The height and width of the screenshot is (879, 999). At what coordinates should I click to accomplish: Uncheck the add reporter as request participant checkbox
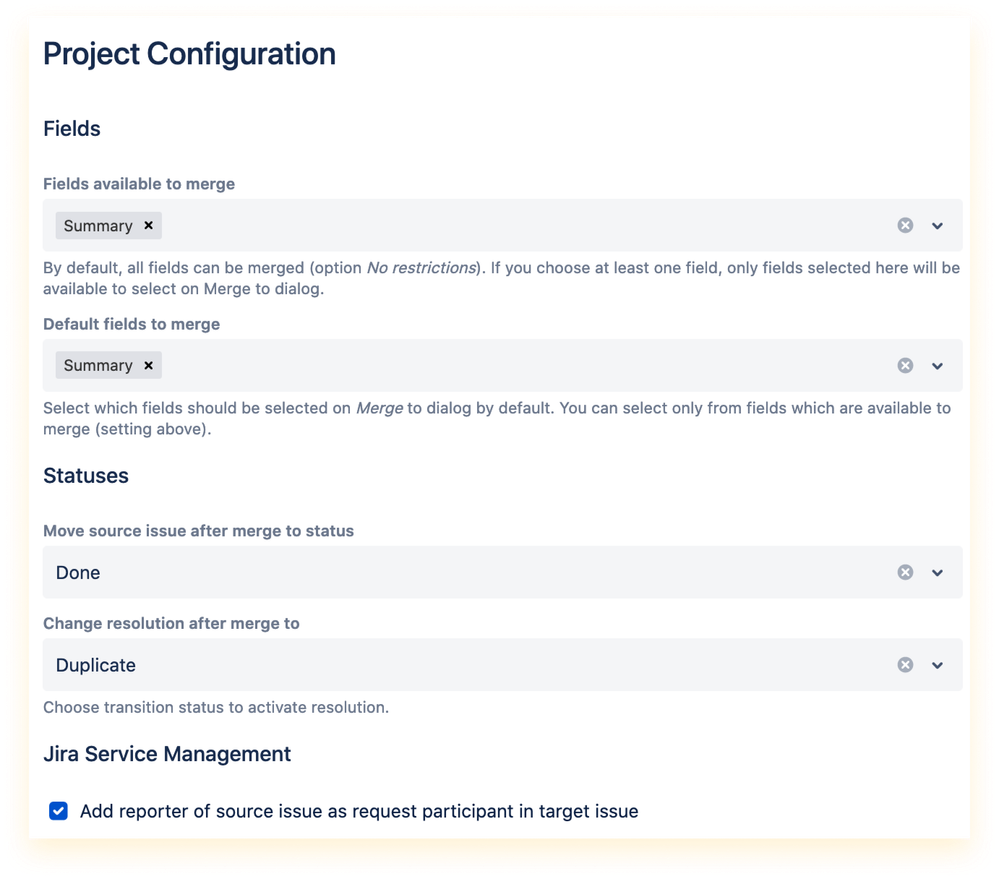click(x=58, y=811)
